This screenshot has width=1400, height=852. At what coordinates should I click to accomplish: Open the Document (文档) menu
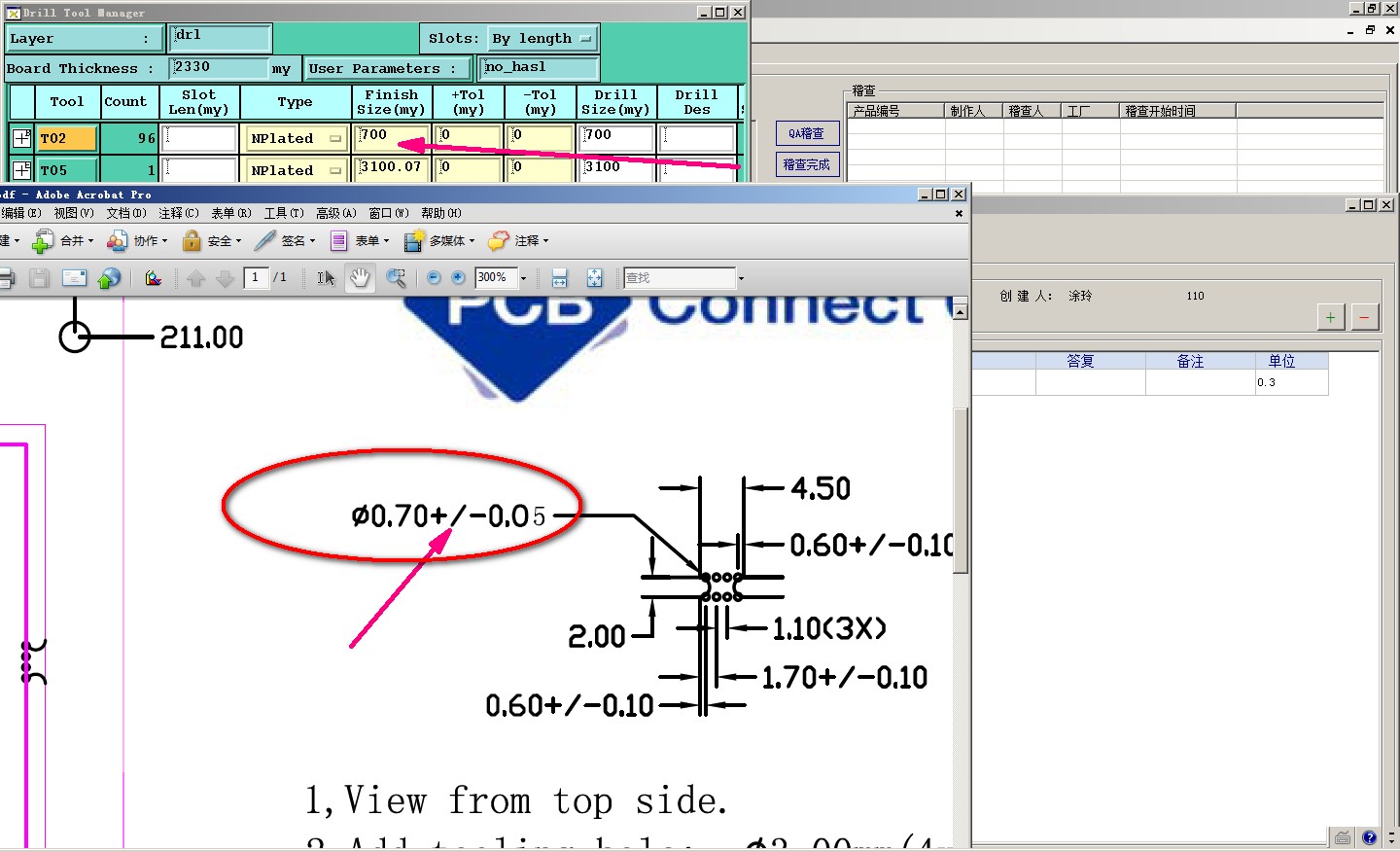coord(126,213)
